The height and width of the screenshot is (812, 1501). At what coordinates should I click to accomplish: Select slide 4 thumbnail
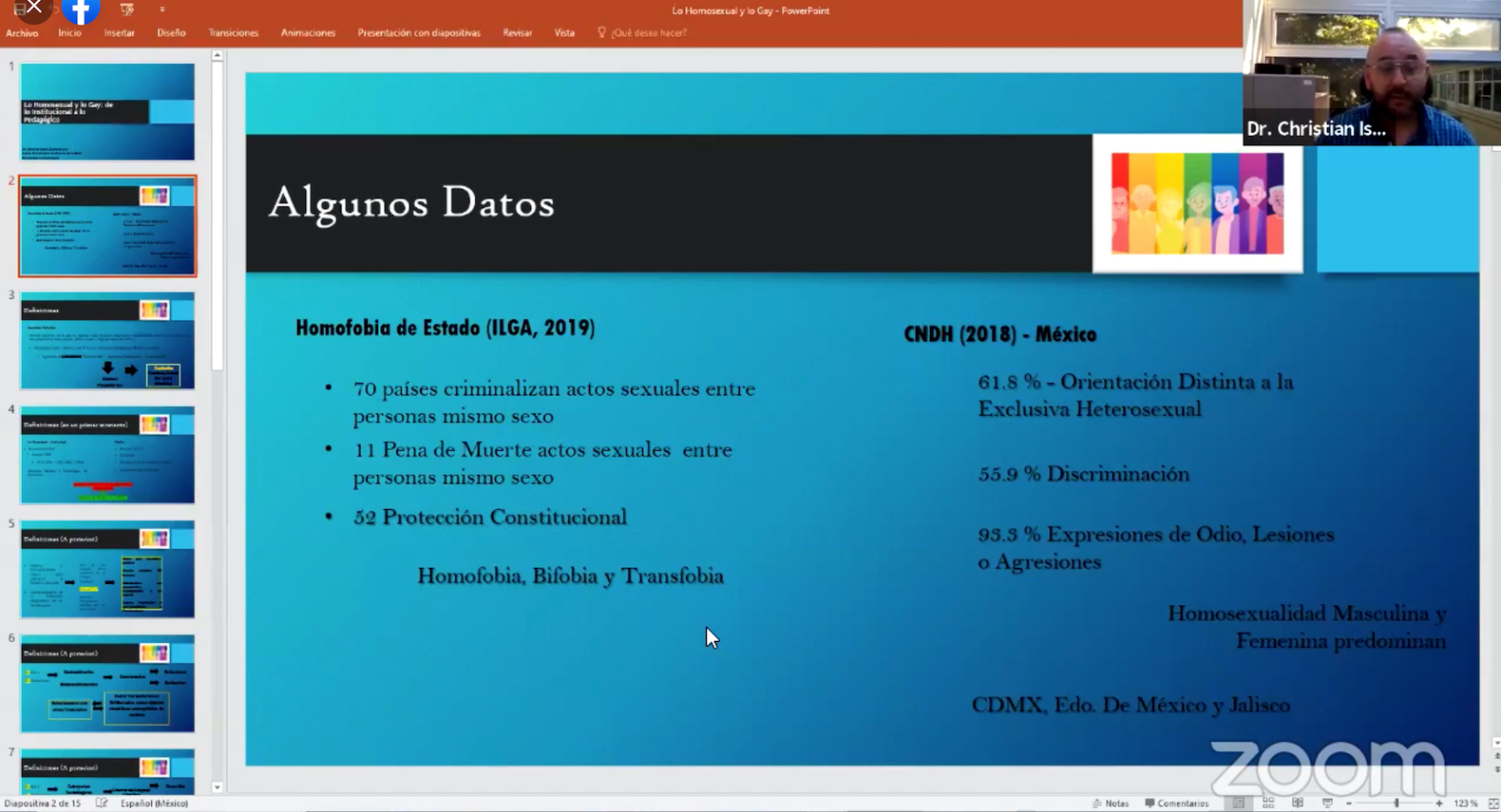tap(107, 455)
